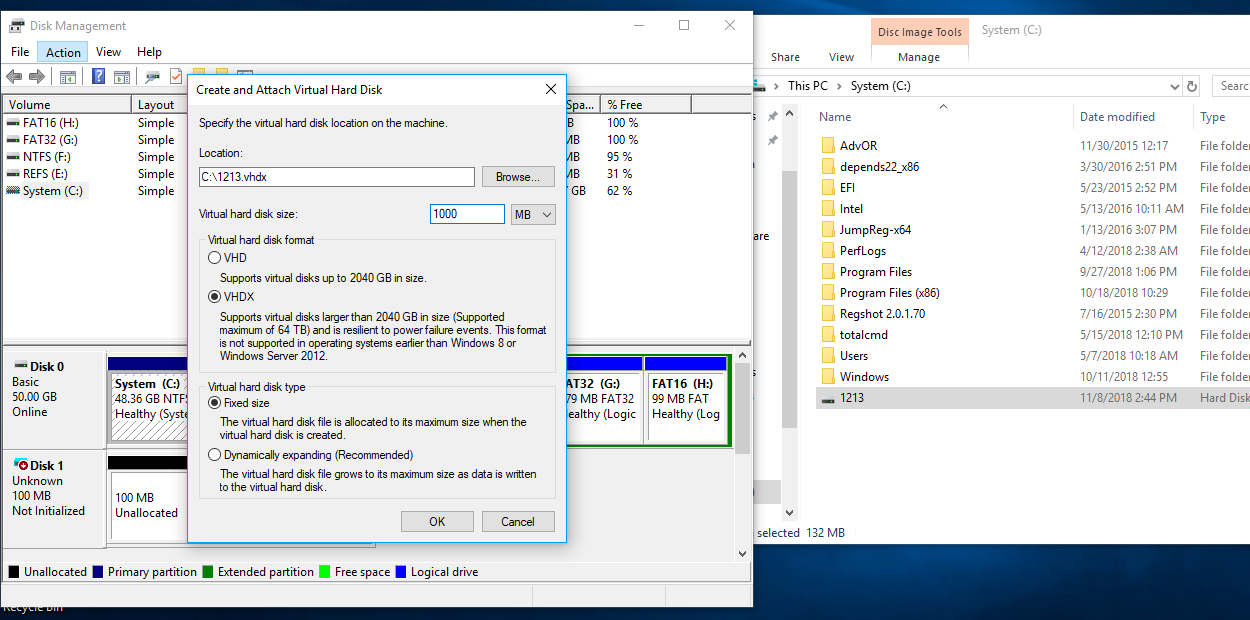Click the Disk Management title bar icon
This screenshot has height=620, width=1250.
[x=17, y=25]
